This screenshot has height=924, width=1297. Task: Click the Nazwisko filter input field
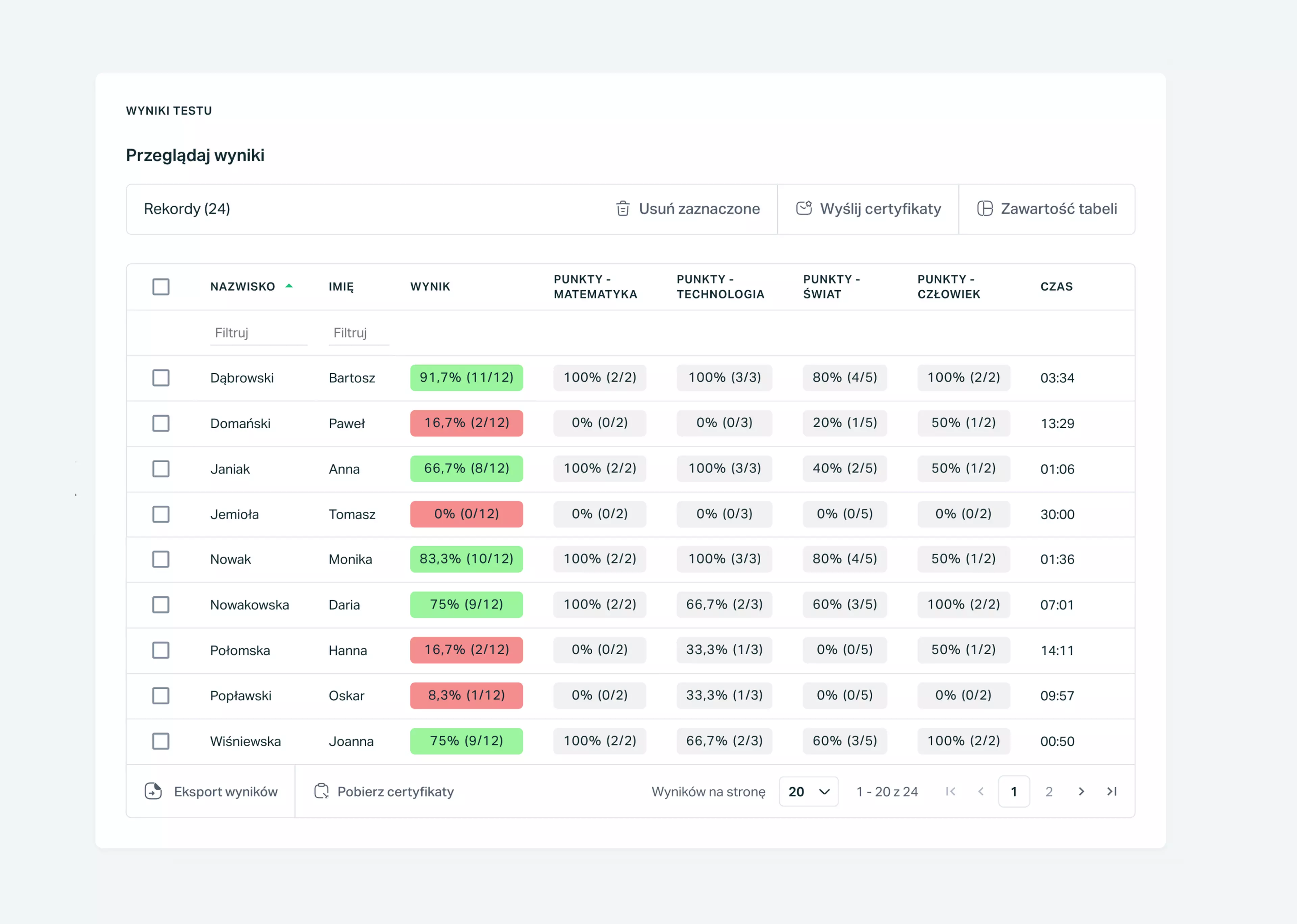coord(259,333)
